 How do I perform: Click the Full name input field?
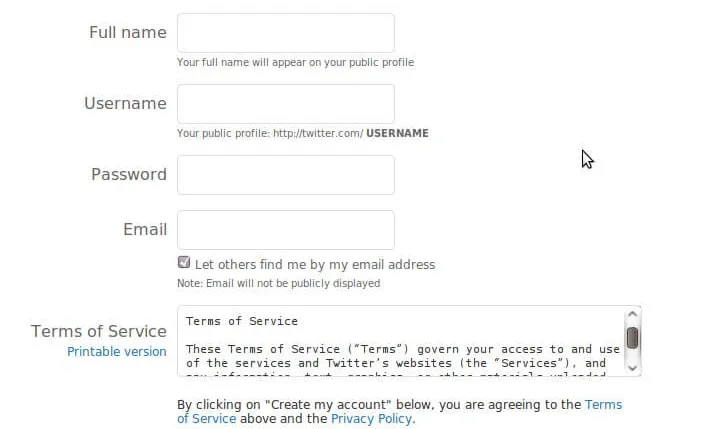pyautogui.click(x=285, y=33)
